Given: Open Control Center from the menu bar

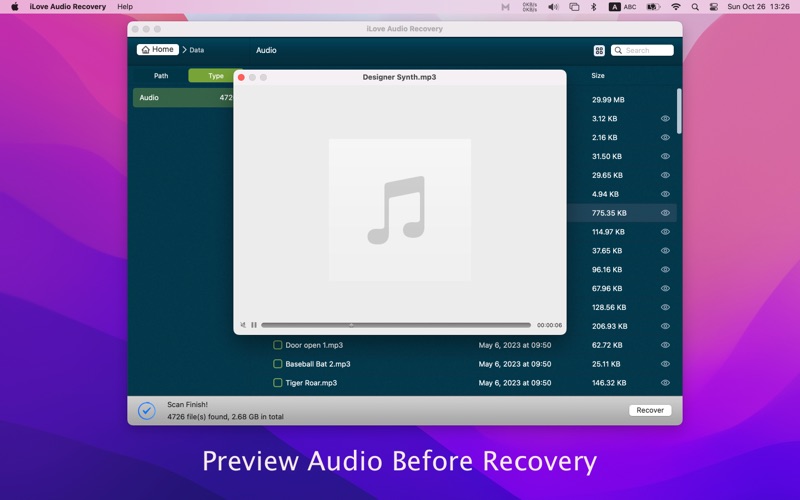Looking at the screenshot, I should click(714, 7).
